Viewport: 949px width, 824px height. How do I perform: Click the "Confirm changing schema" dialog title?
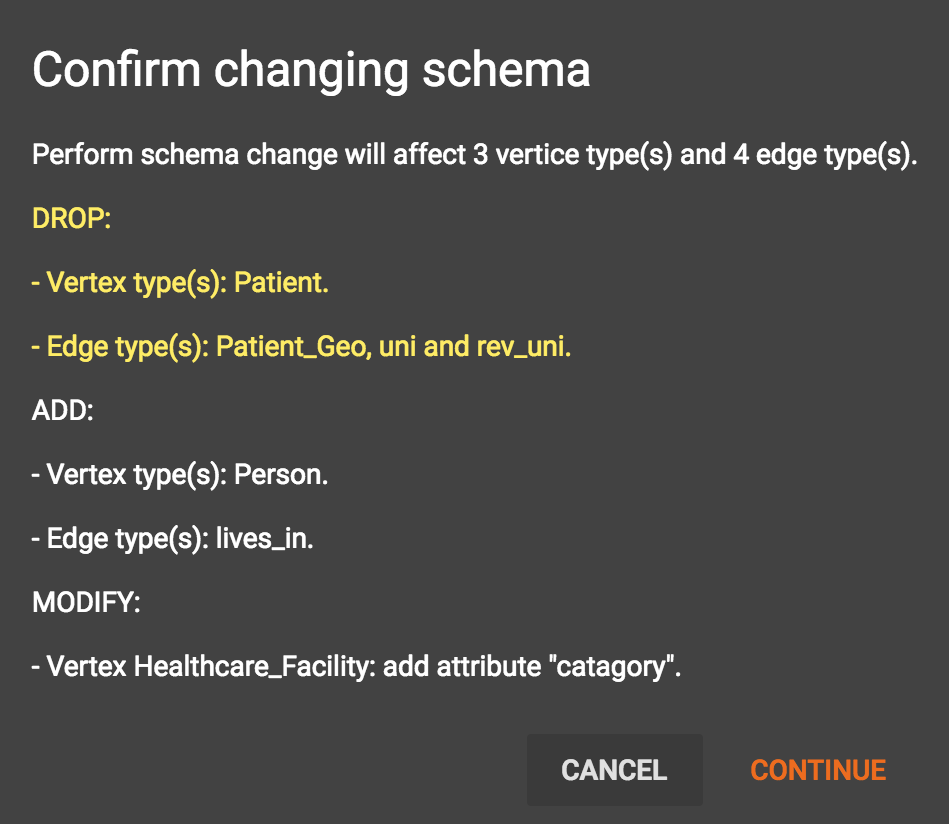(311, 71)
